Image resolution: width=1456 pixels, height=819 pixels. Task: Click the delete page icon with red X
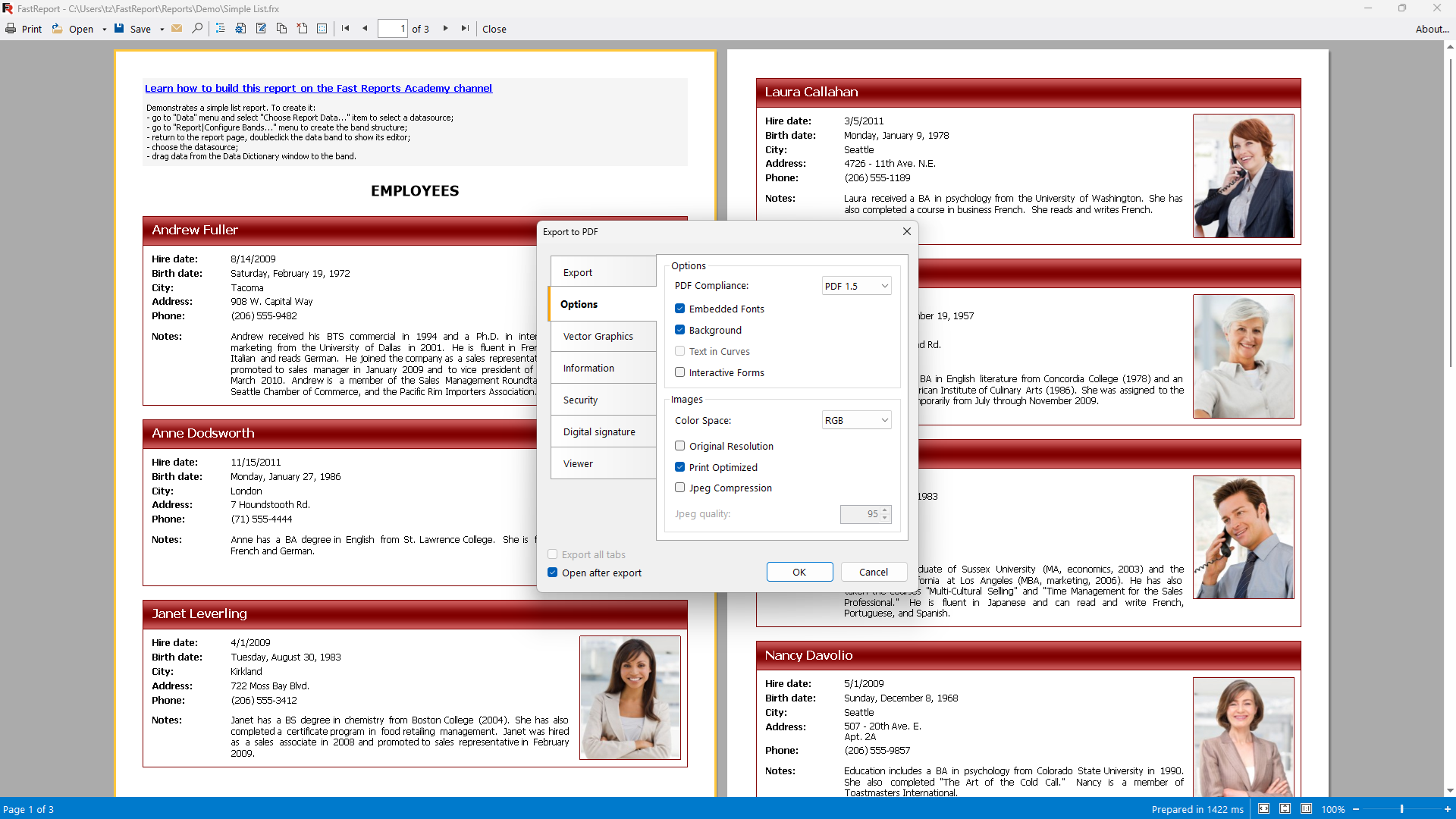coord(302,29)
